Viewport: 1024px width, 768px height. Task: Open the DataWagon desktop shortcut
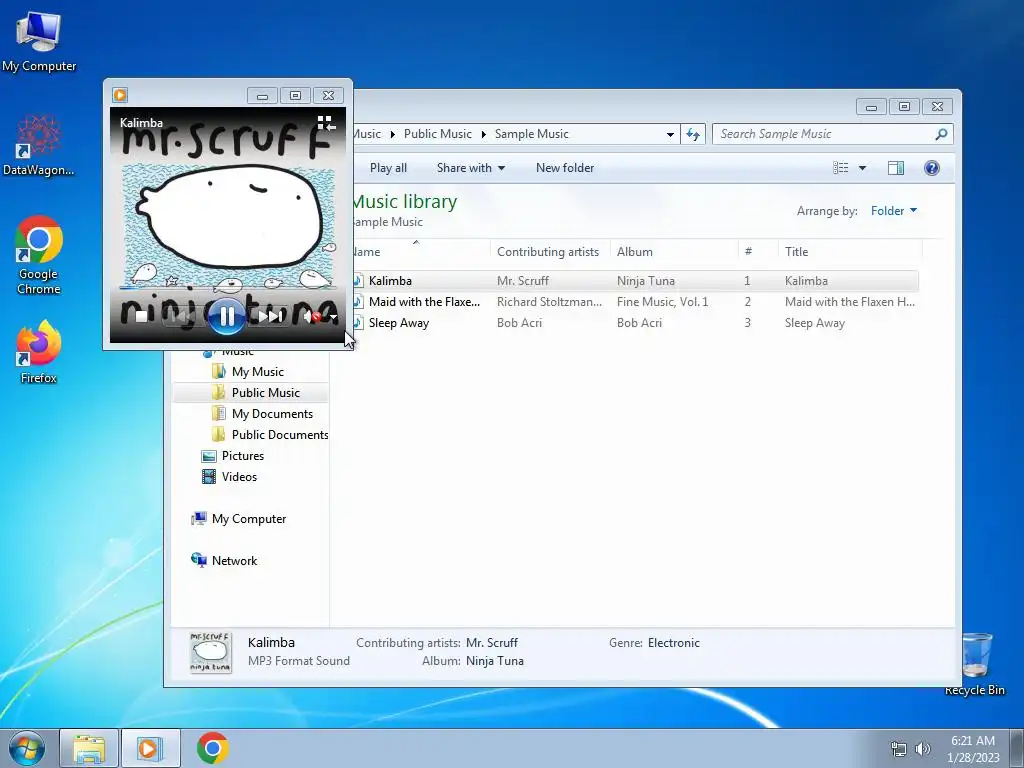(39, 145)
